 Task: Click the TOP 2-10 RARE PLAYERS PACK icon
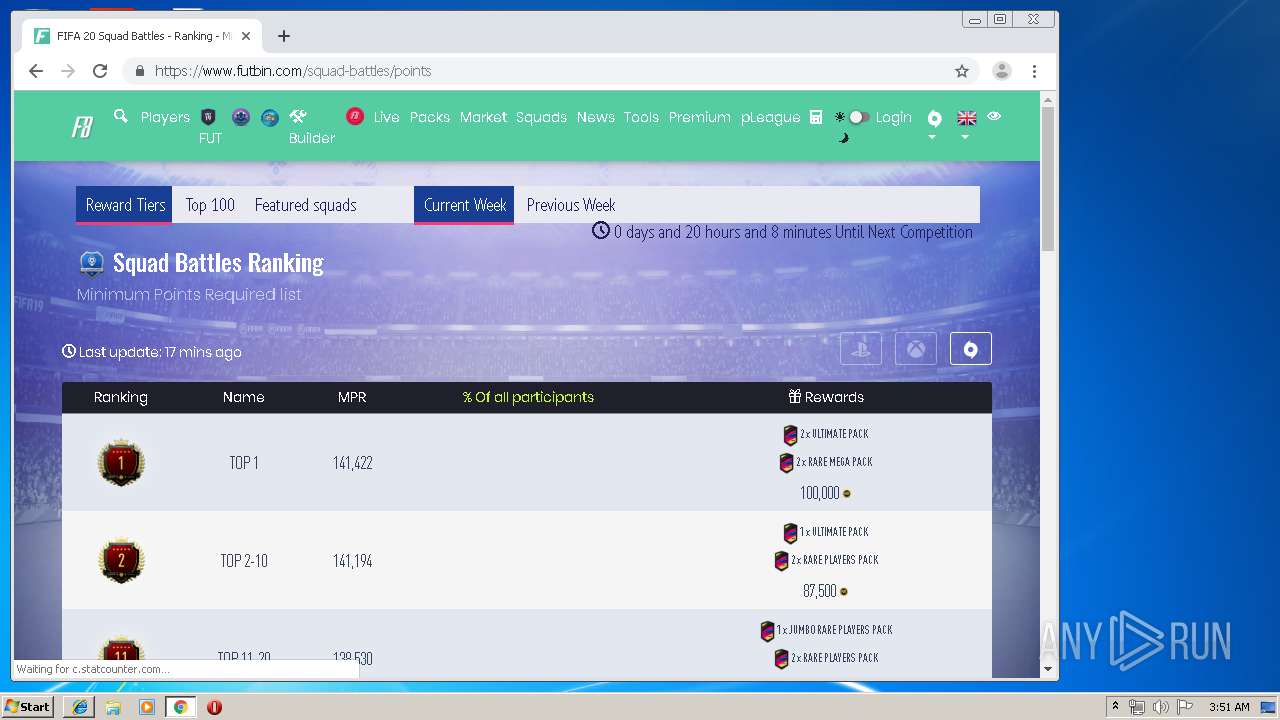(782, 560)
